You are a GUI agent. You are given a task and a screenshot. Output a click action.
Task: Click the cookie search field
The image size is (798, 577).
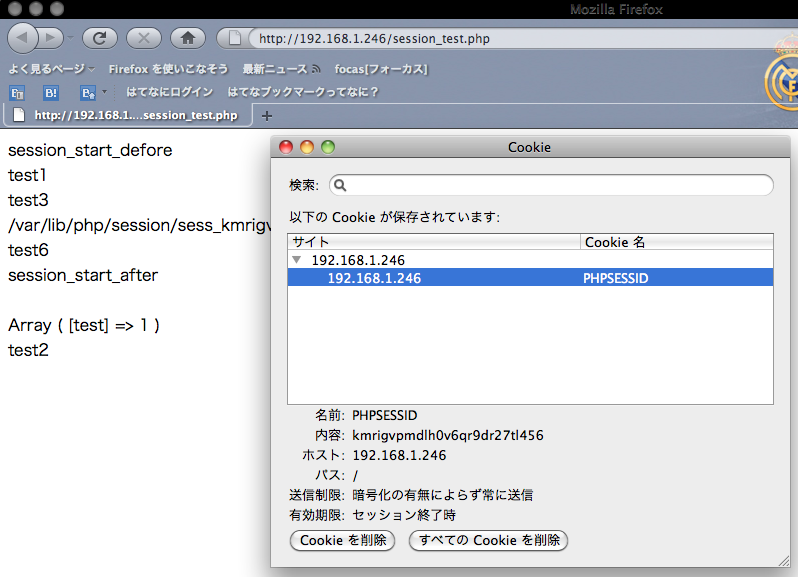click(552, 185)
